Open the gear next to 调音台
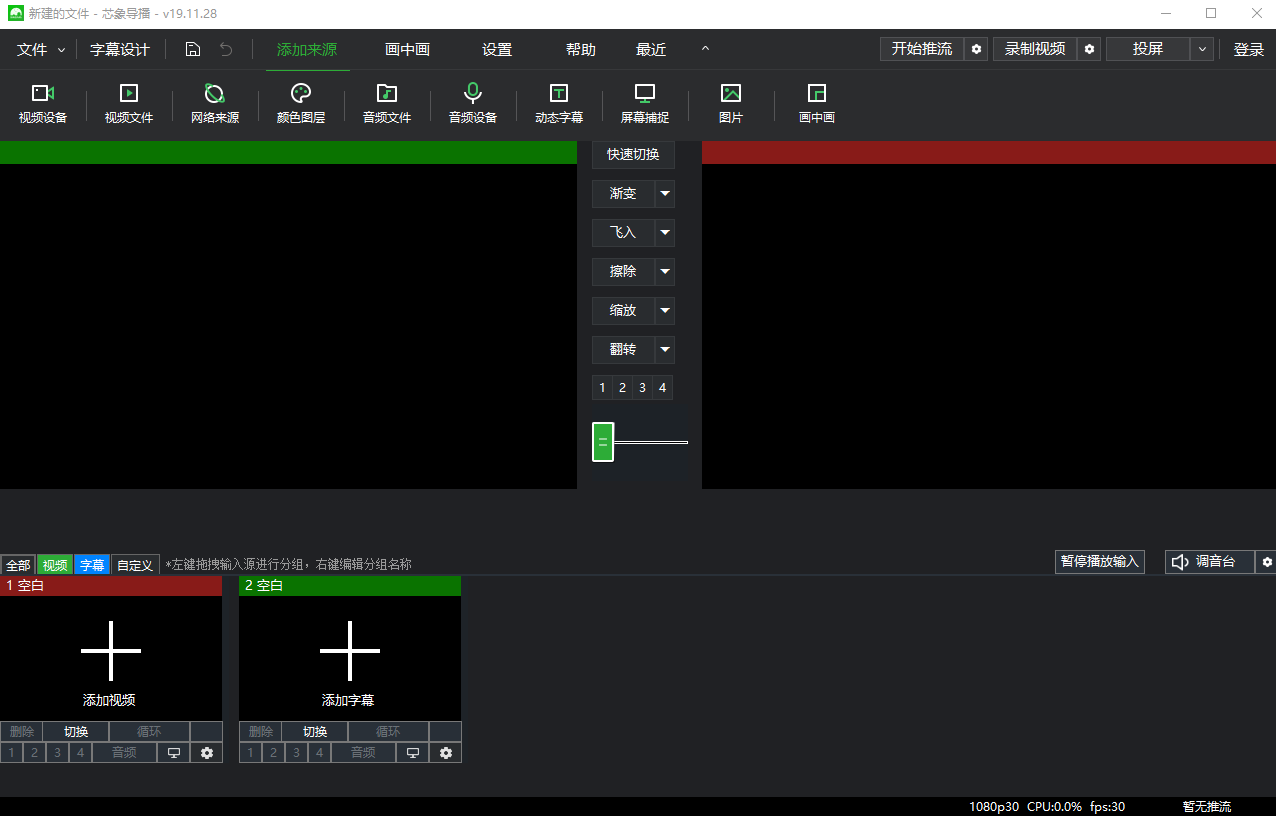The height and width of the screenshot is (816, 1276). tap(1267, 562)
